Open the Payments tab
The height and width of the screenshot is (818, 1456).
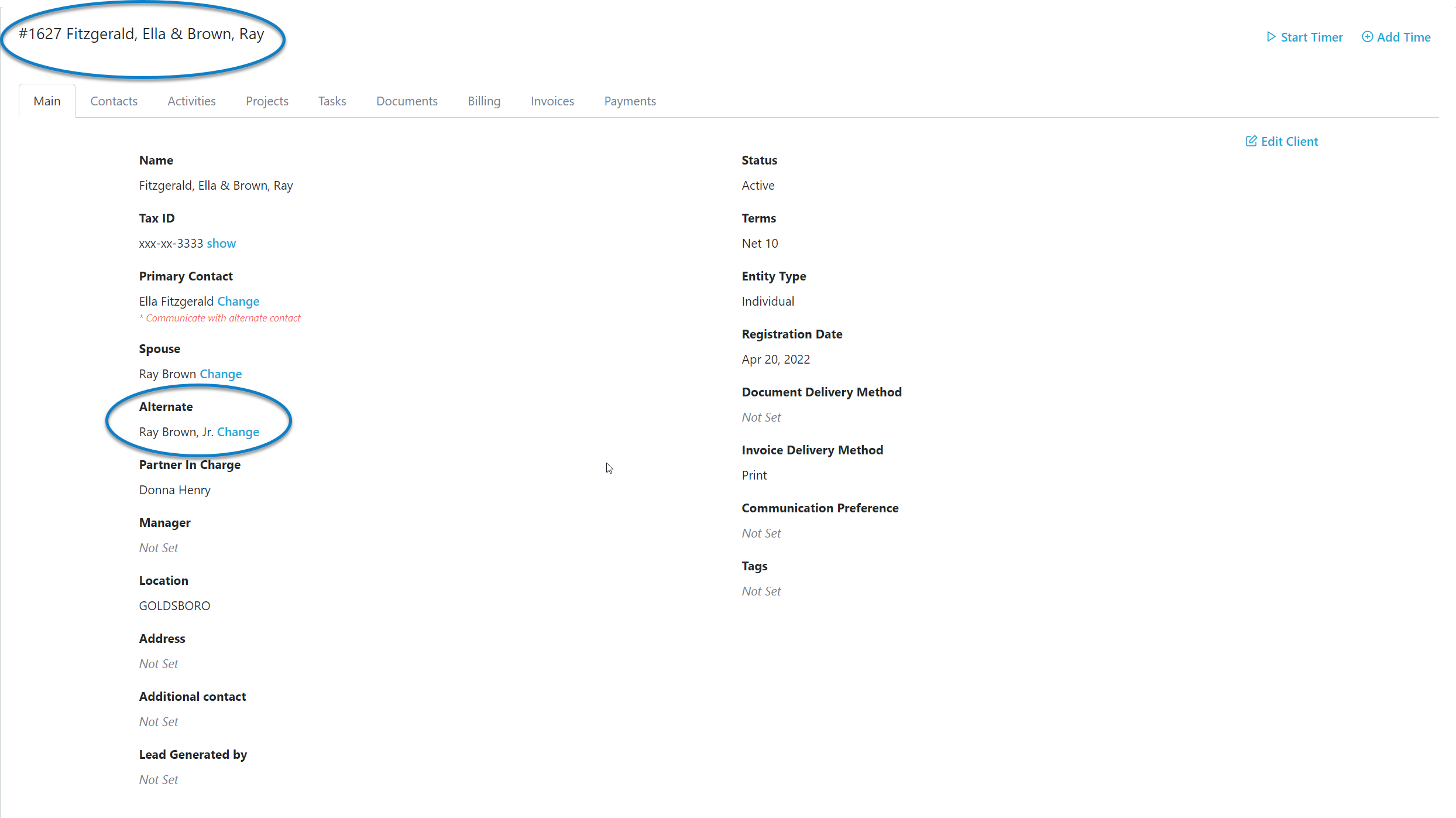pos(630,101)
